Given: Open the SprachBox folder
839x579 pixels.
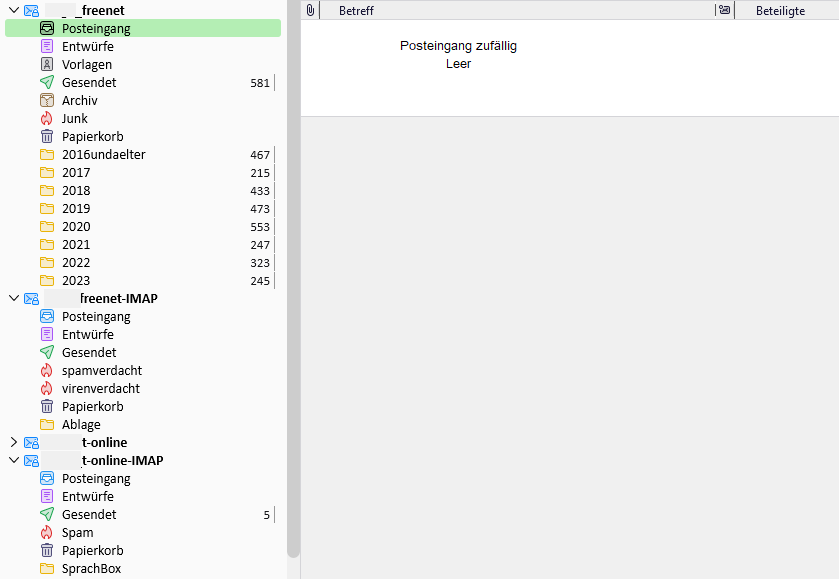Looking at the screenshot, I should [x=92, y=569].
